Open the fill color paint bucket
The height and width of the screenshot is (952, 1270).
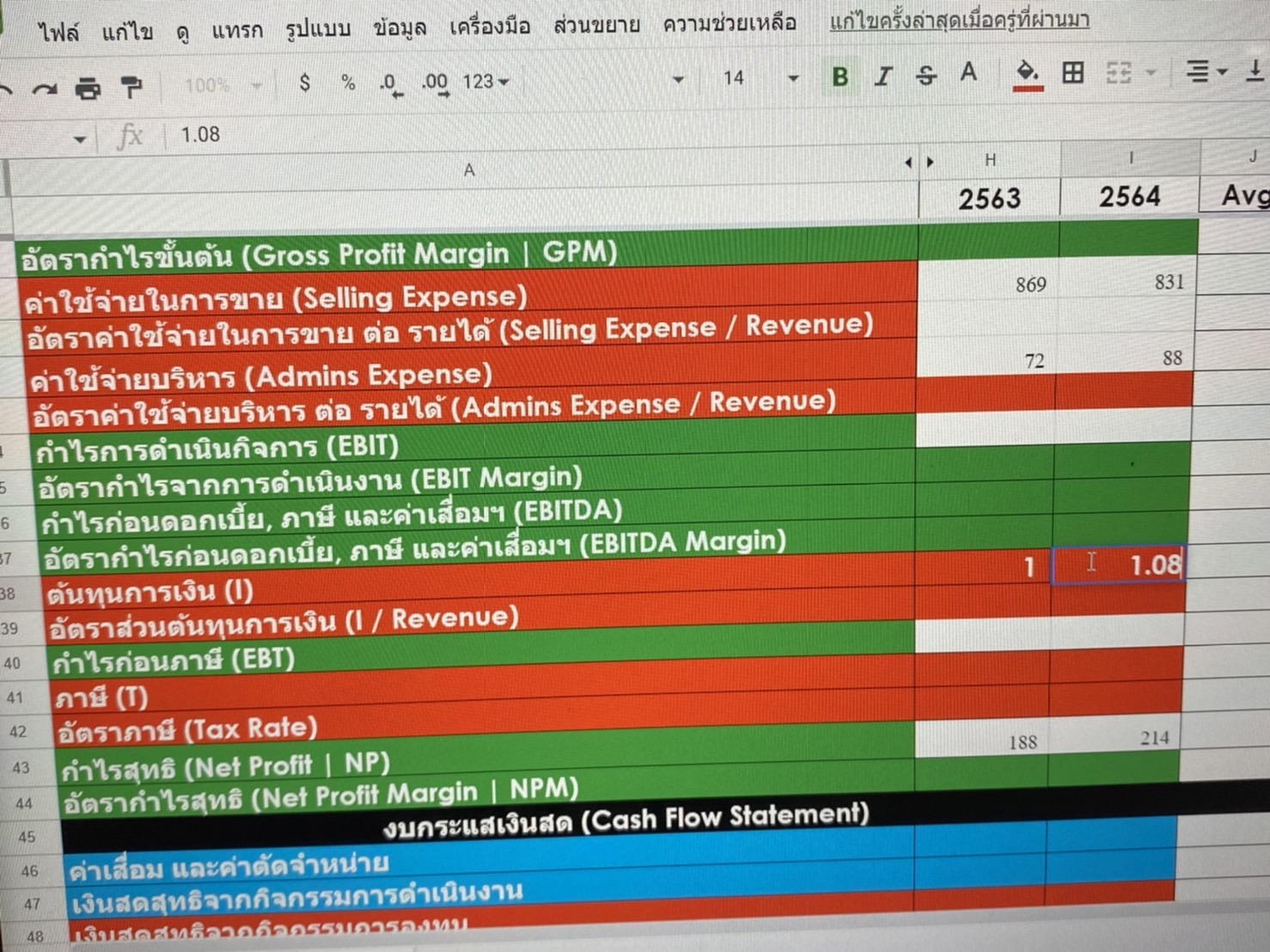[x=1028, y=74]
